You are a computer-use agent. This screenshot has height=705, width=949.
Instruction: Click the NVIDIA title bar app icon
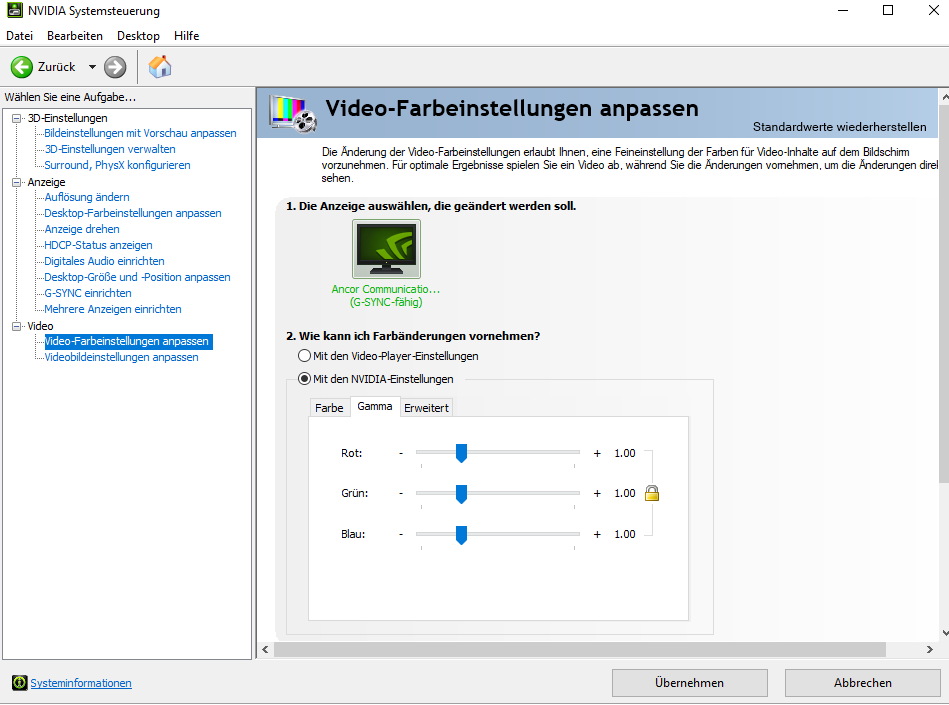[15, 10]
